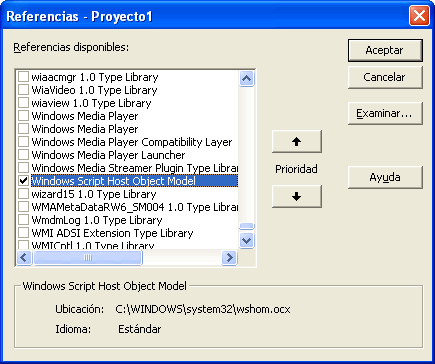Screen dimensions: 435x364
Task: Check the wiaacmgr 1.0 Type Library box
Action: point(23,77)
